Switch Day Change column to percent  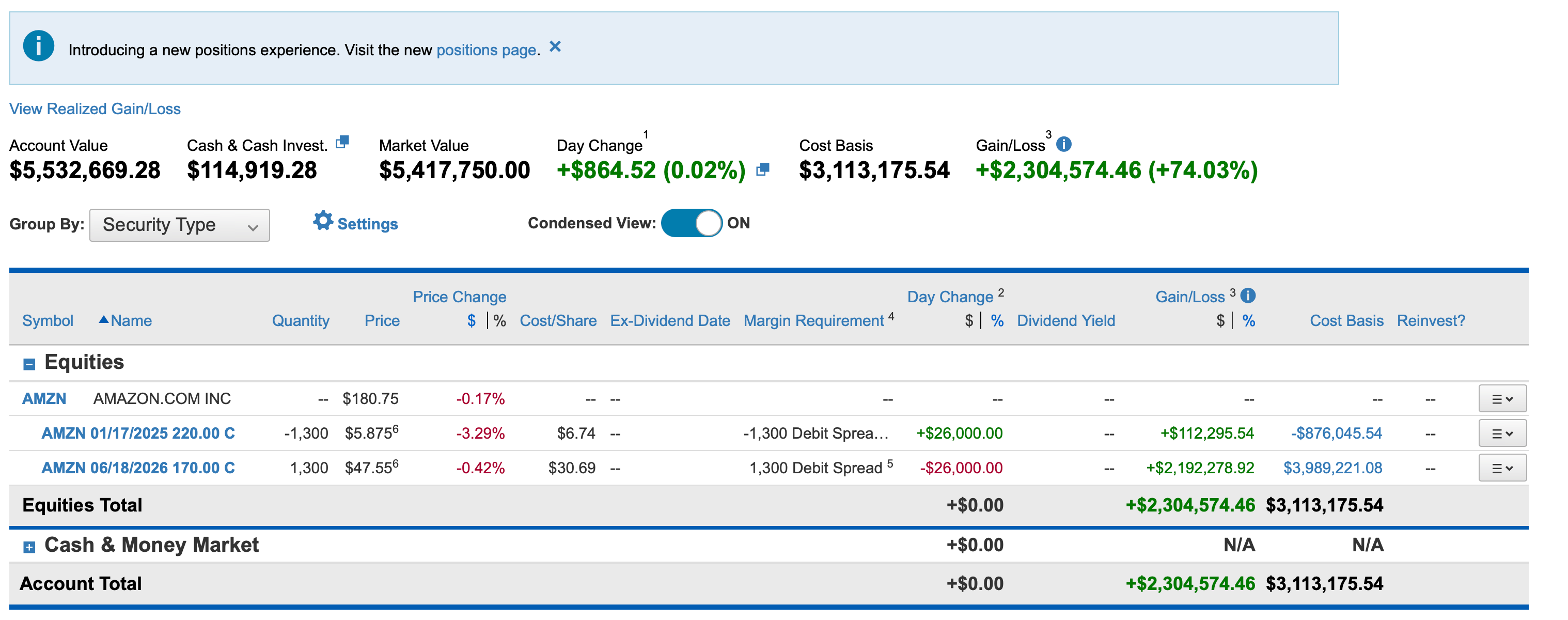[996, 321]
